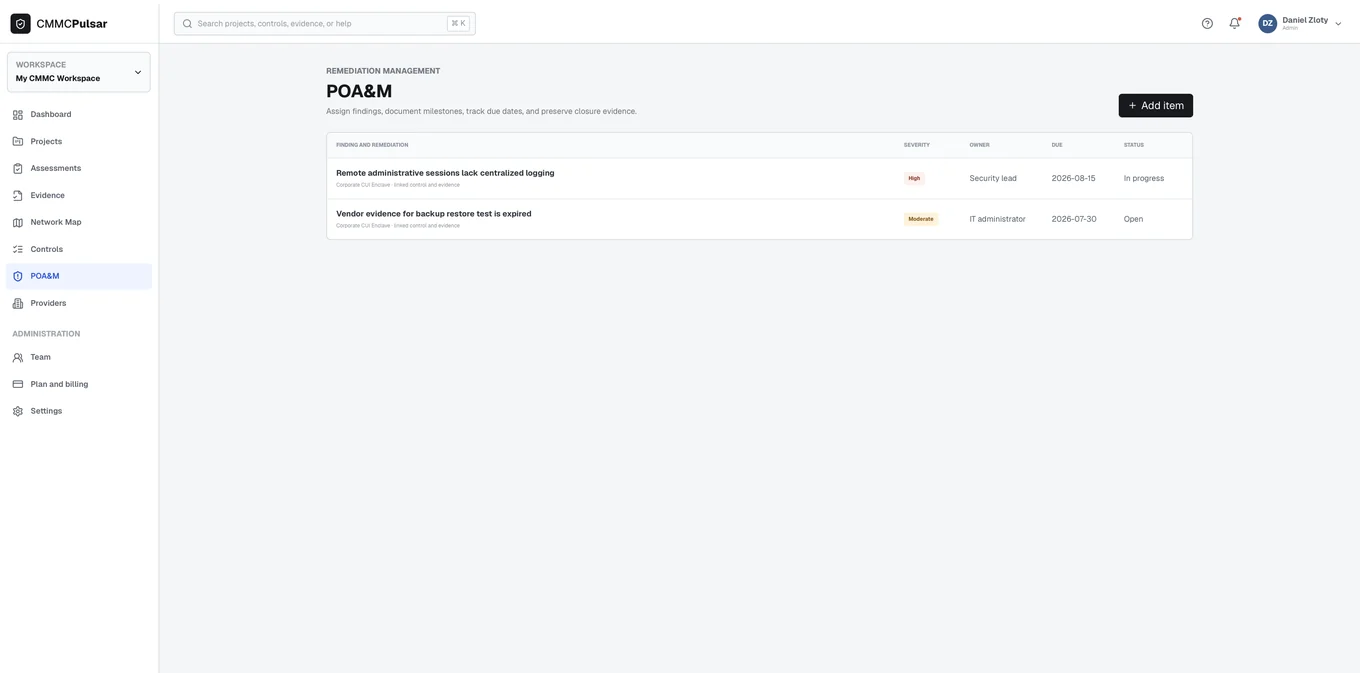
Task: Click the CMMCPulsar brand name
Action: [x=72, y=24]
